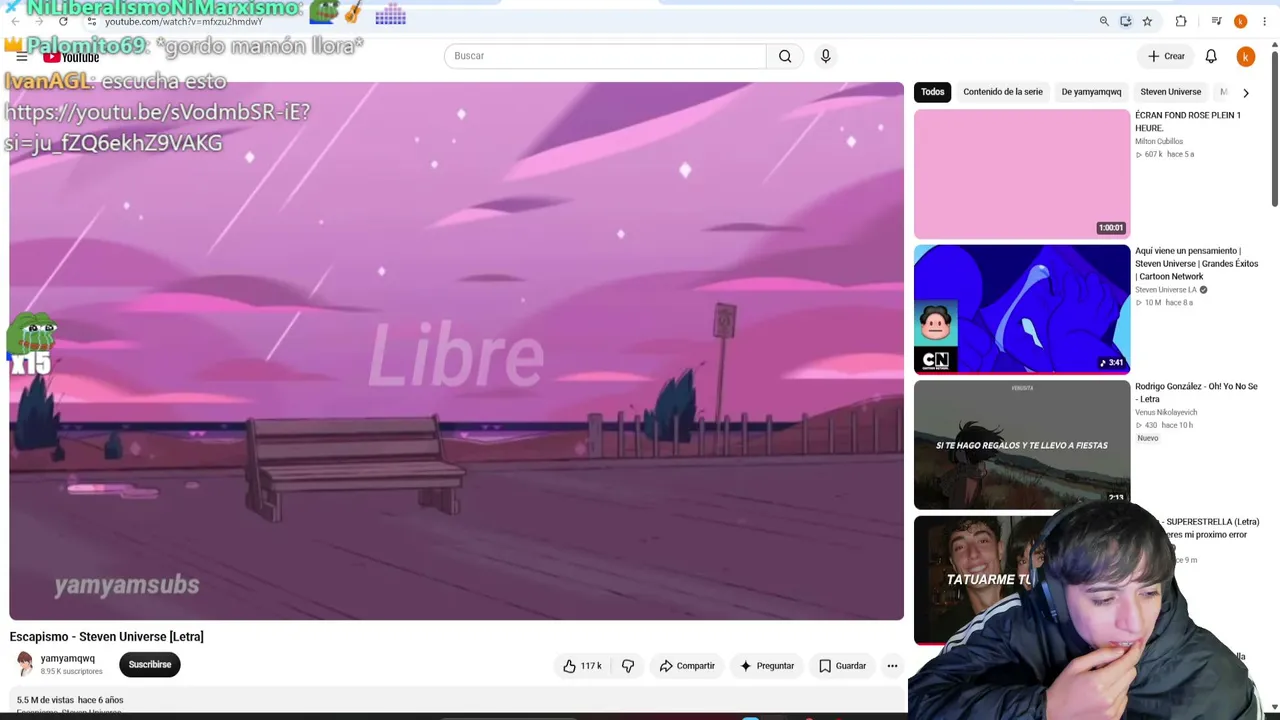Dislike the video

pyautogui.click(x=628, y=666)
